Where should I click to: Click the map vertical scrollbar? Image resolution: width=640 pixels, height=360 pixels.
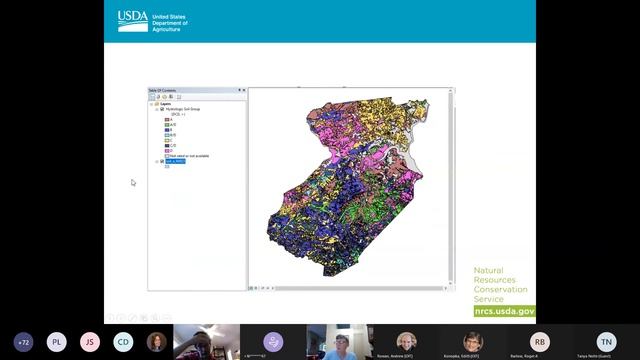[451, 186]
